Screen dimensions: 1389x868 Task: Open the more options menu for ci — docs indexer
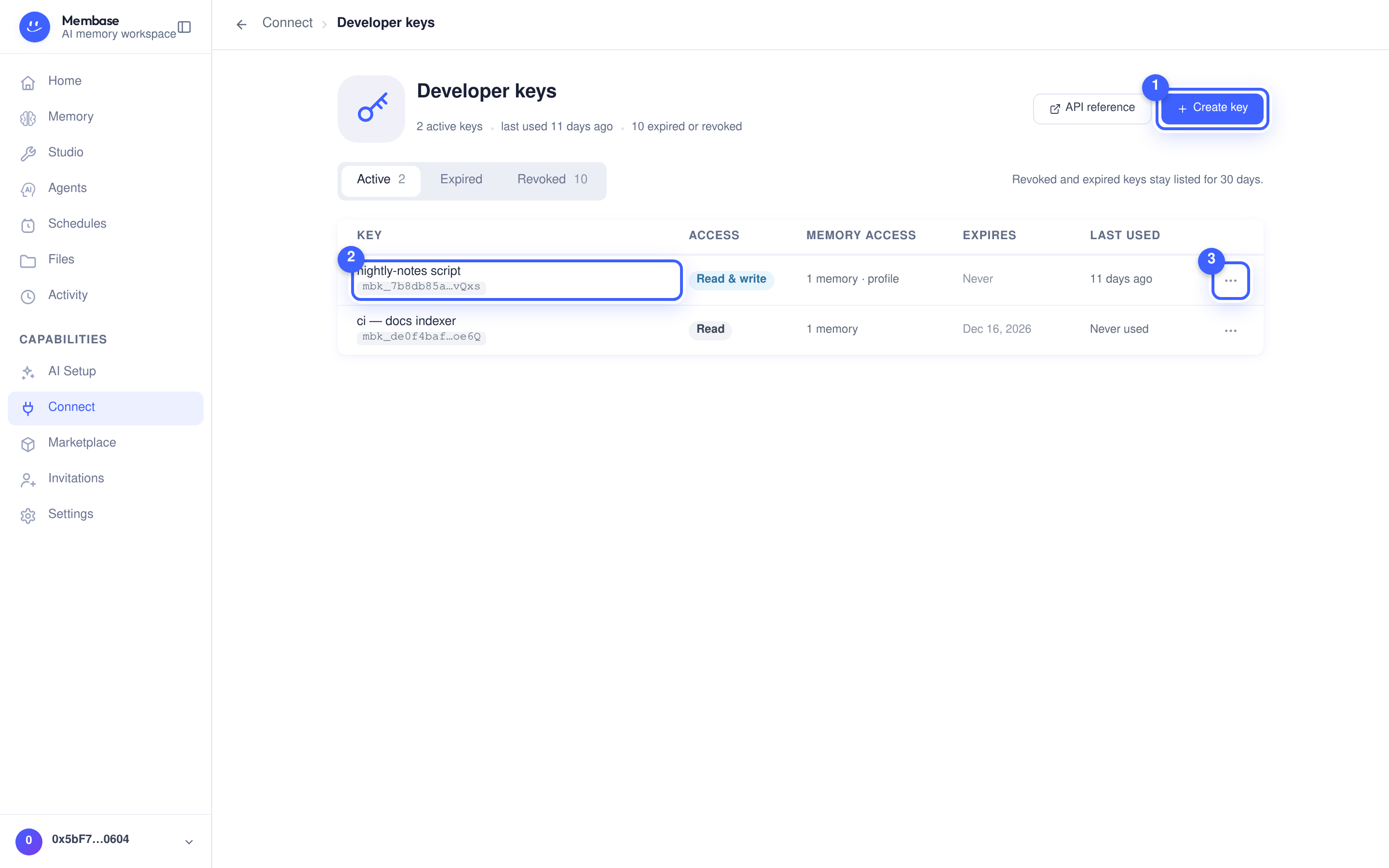[1231, 331]
